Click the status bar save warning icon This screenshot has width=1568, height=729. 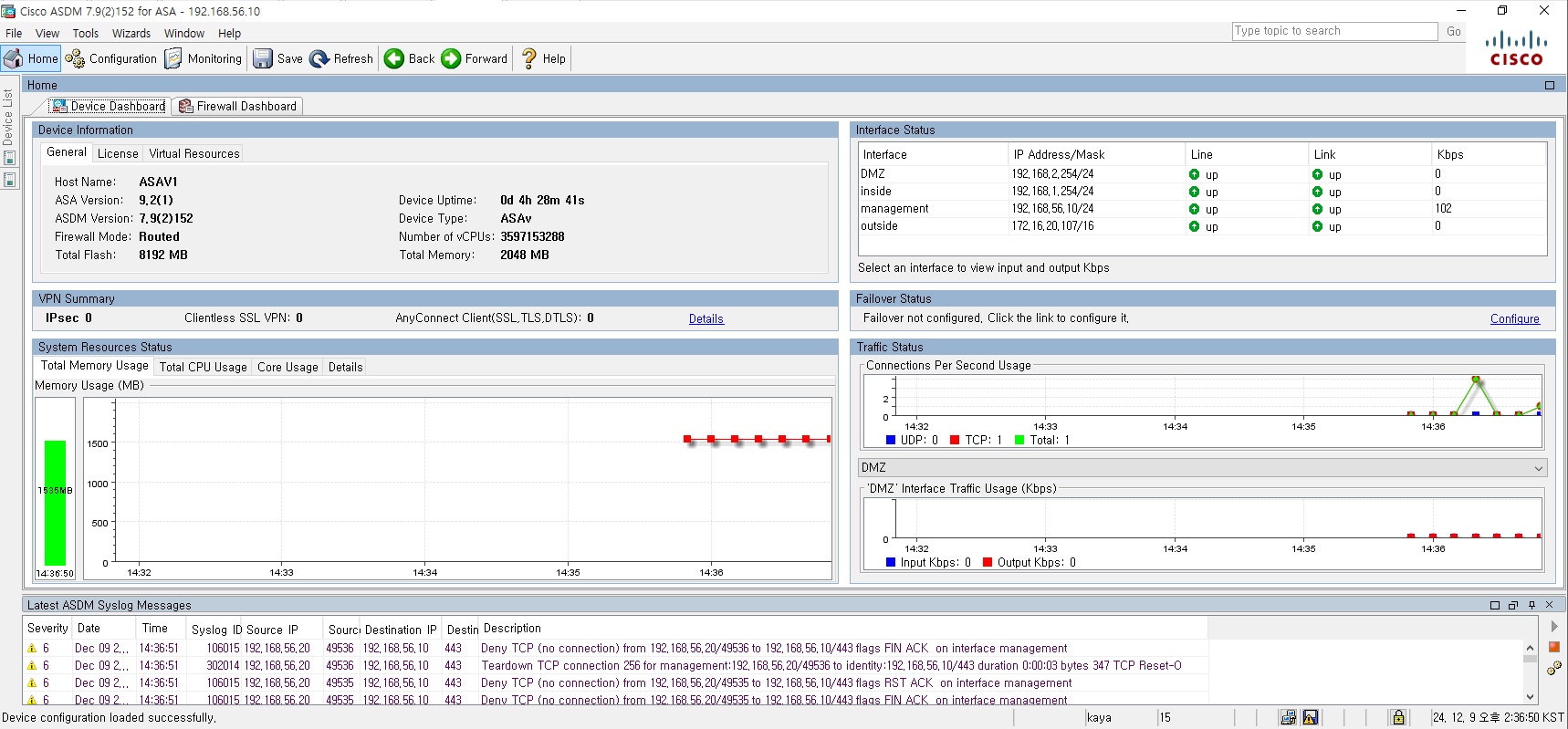(1311, 717)
